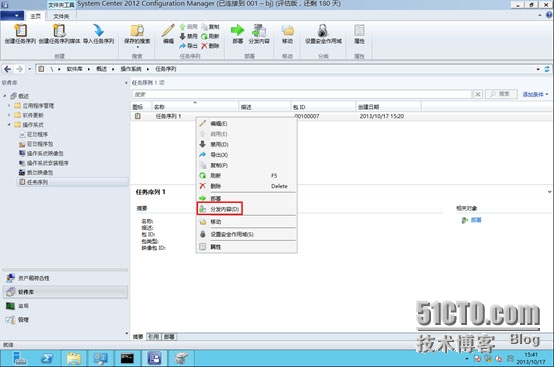
Task: Open PowerShell from the taskbar
Action: click(x=47, y=358)
